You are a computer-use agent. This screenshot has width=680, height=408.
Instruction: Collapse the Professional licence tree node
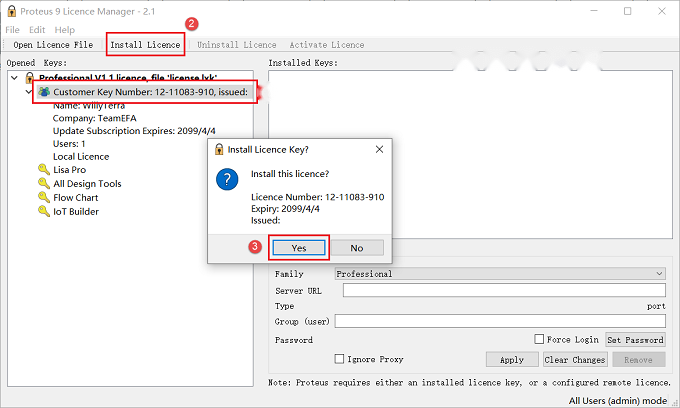(14, 78)
